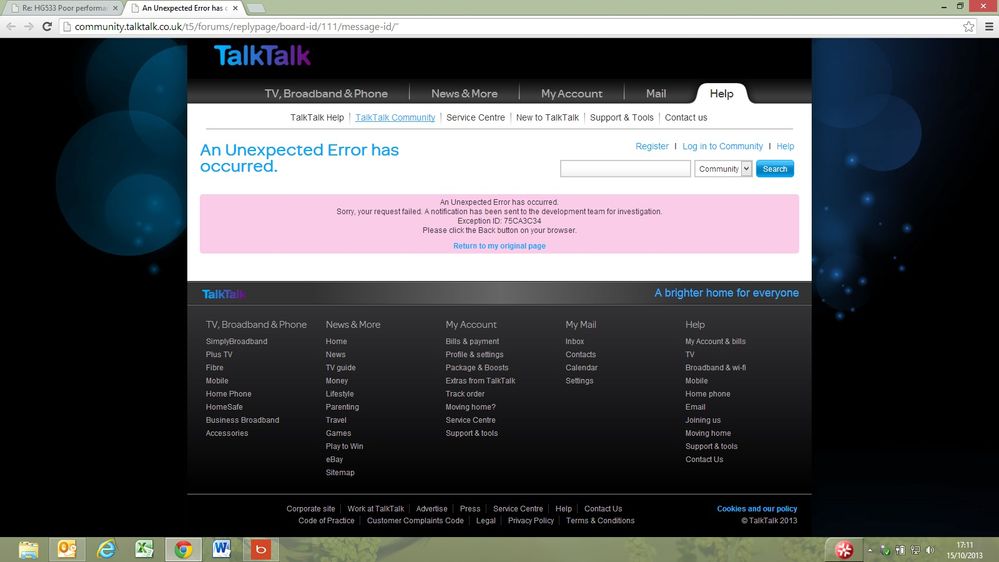The height and width of the screenshot is (562, 999).
Task: Click 'Log in to Community' link
Action: 722,146
